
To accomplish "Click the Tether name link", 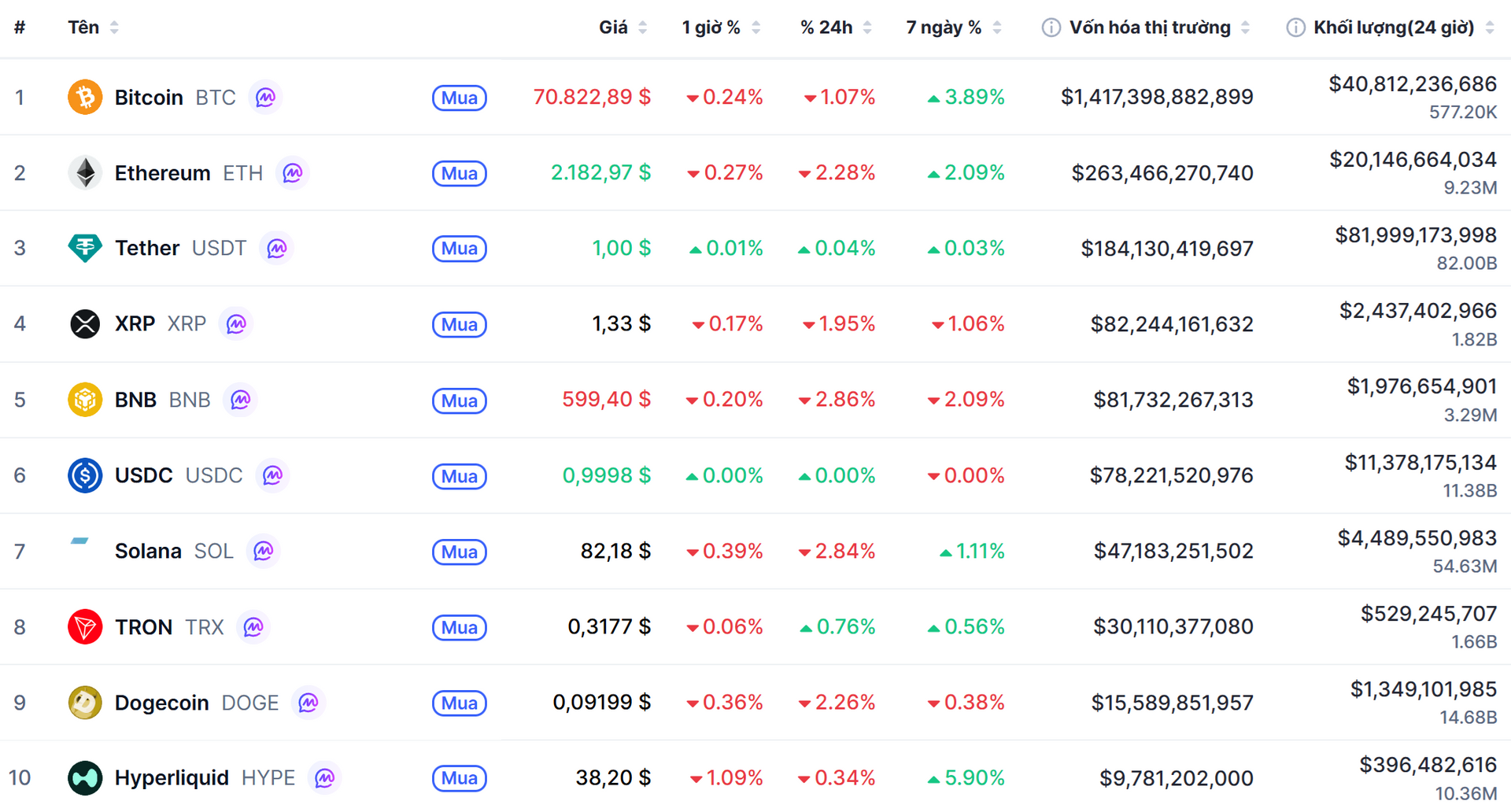I will coord(147,249).
